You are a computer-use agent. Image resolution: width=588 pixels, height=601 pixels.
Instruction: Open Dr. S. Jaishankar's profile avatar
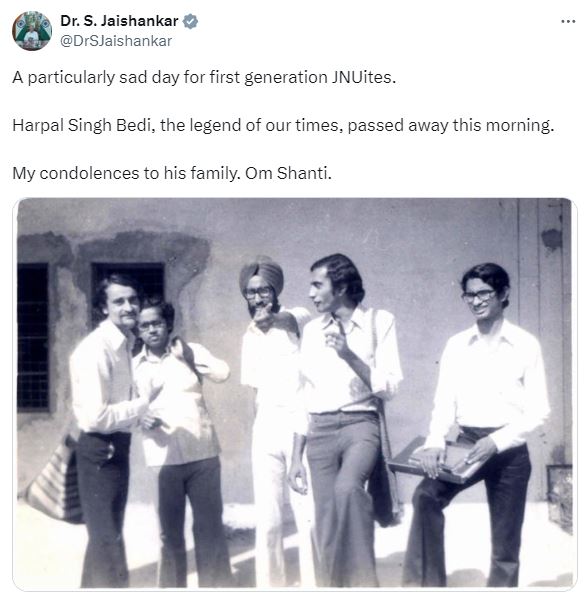click(x=32, y=31)
